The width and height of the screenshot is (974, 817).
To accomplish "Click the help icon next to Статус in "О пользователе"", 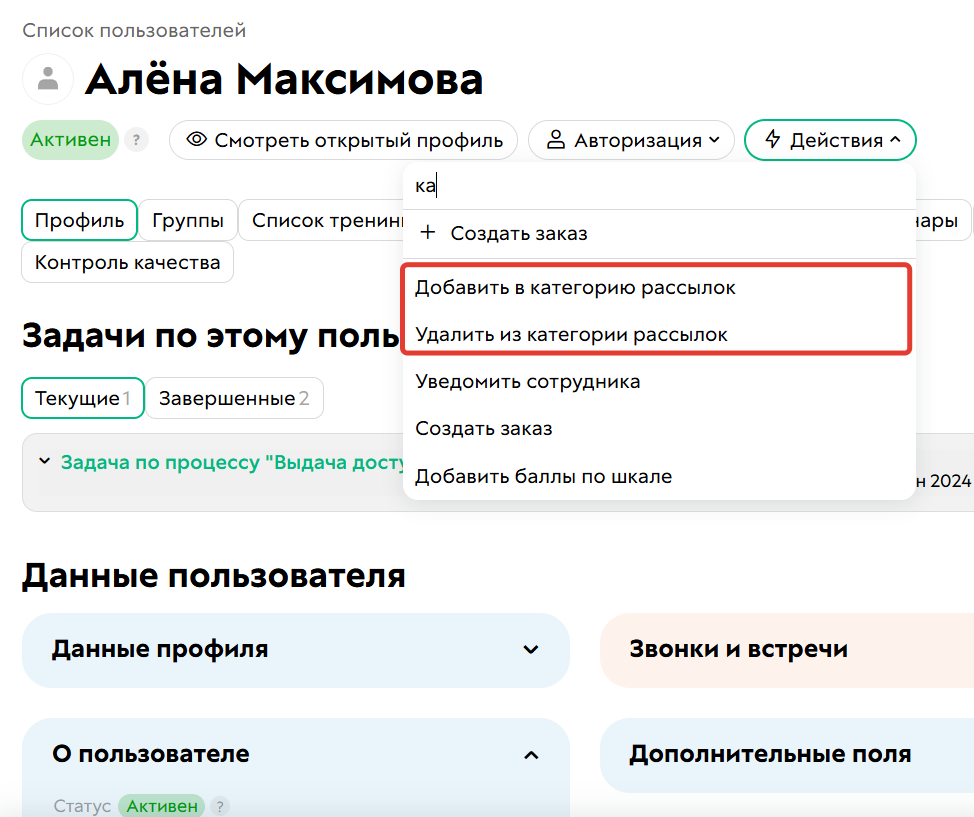I will [x=219, y=806].
